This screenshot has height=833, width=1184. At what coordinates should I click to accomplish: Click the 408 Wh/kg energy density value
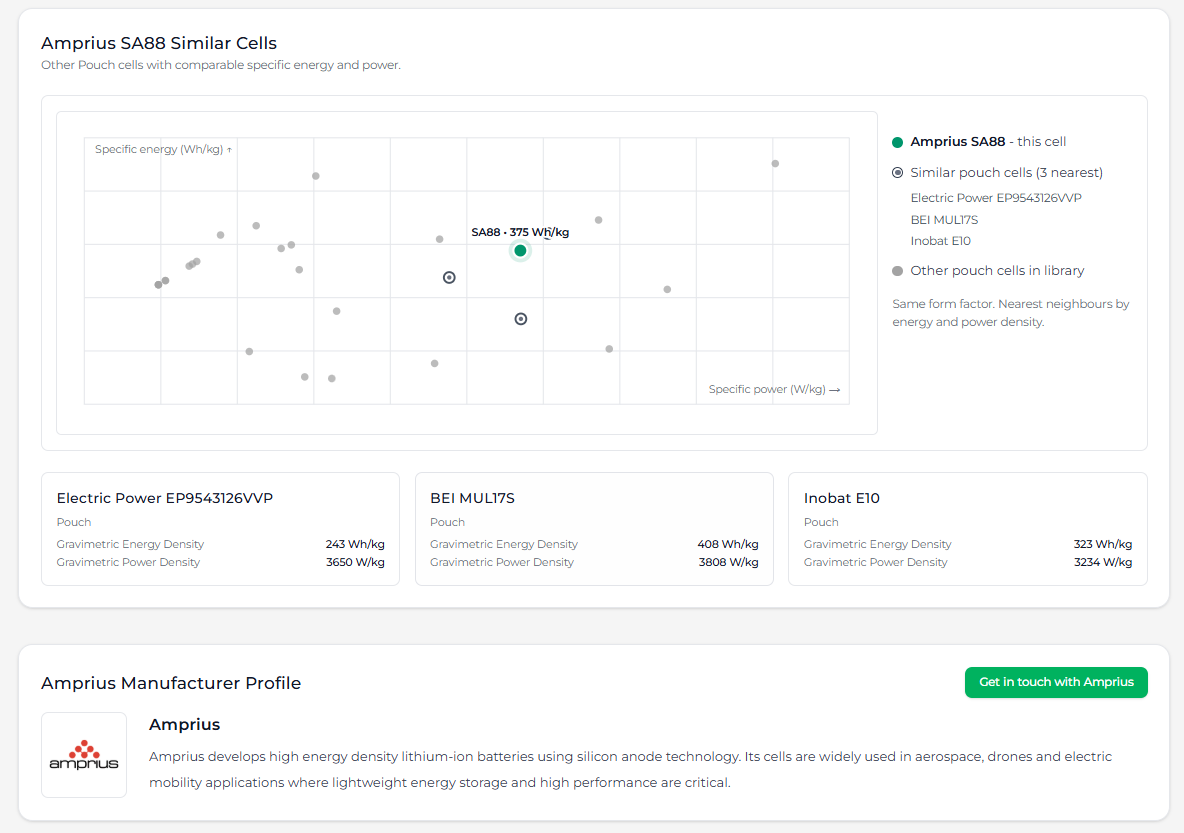coord(728,544)
